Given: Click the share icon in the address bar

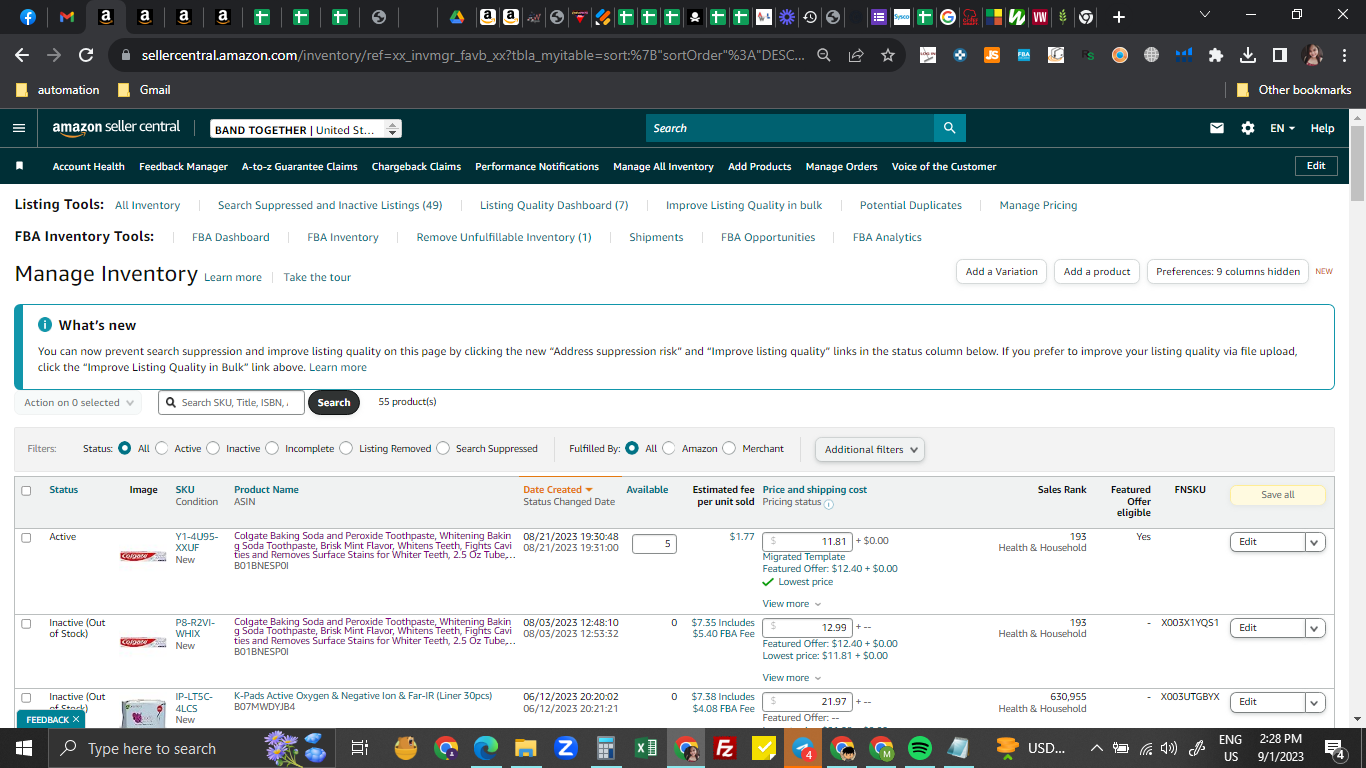Looking at the screenshot, I should [x=856, y=55].
